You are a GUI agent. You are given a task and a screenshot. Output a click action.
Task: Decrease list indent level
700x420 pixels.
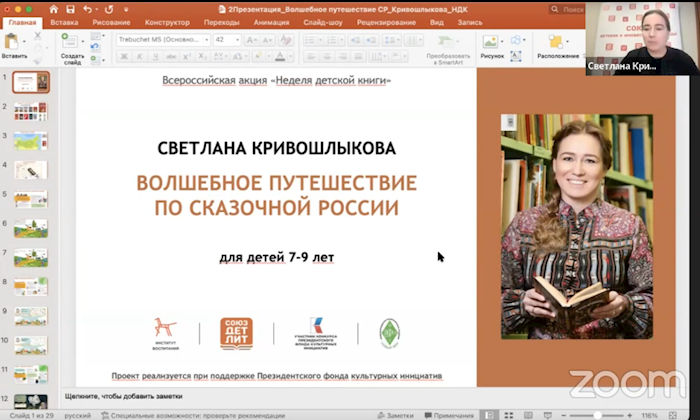[x=355, y=40]
